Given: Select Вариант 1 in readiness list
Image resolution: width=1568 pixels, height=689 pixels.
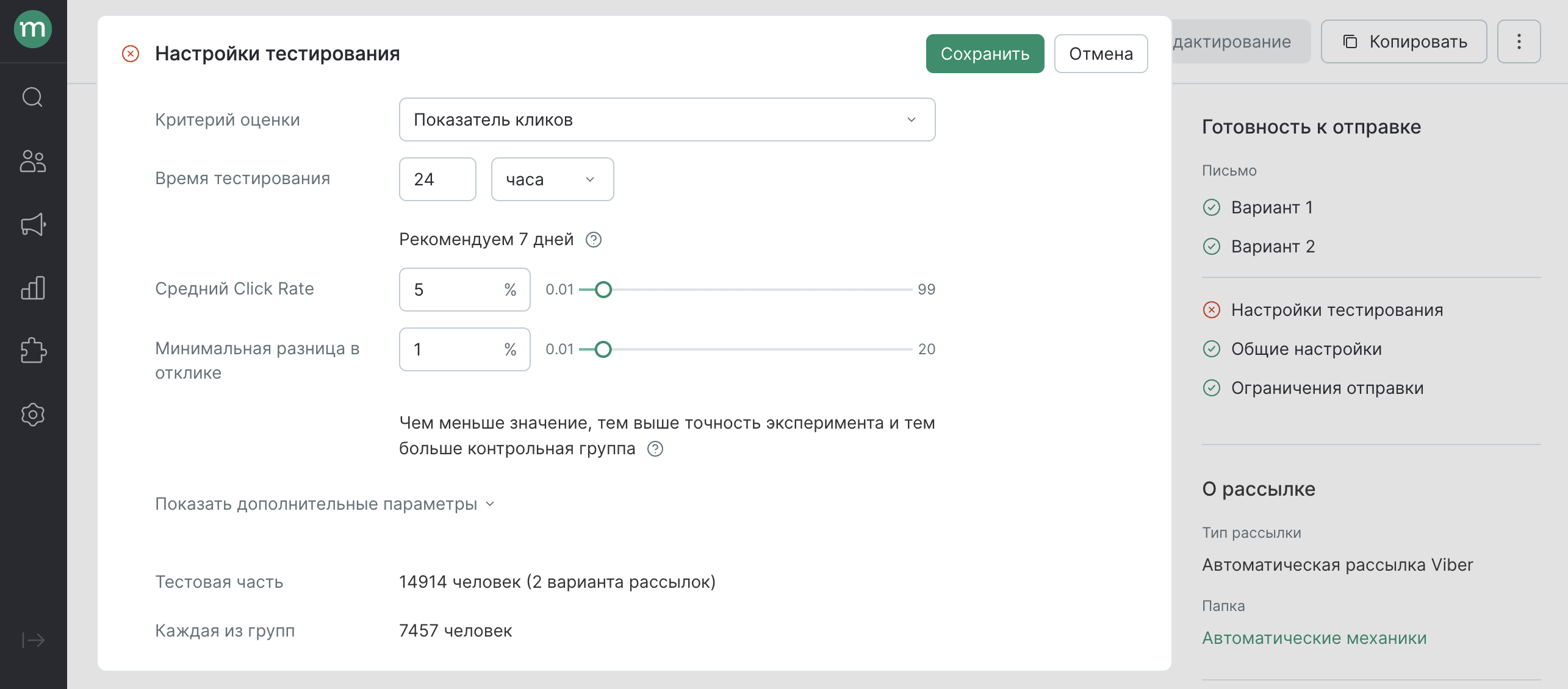Looking at the screenshot, I should (x=1271, y=207).
